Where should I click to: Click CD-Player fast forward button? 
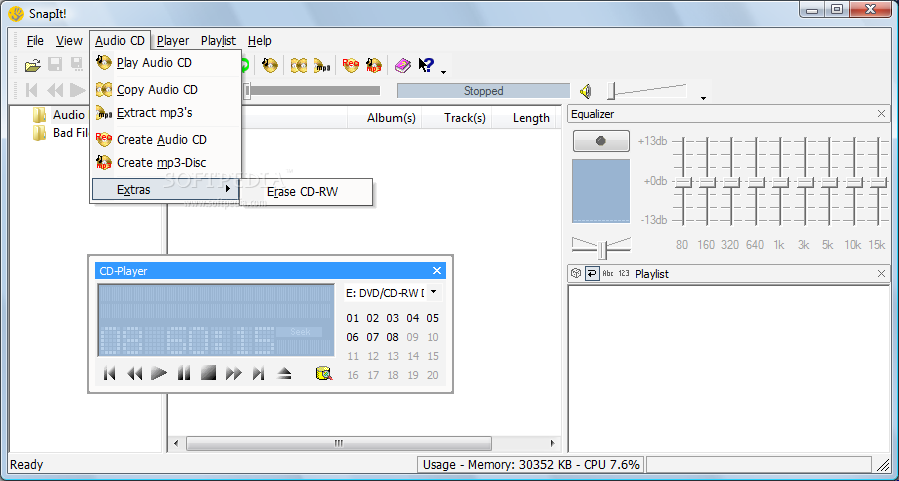[x=233, y=374]
